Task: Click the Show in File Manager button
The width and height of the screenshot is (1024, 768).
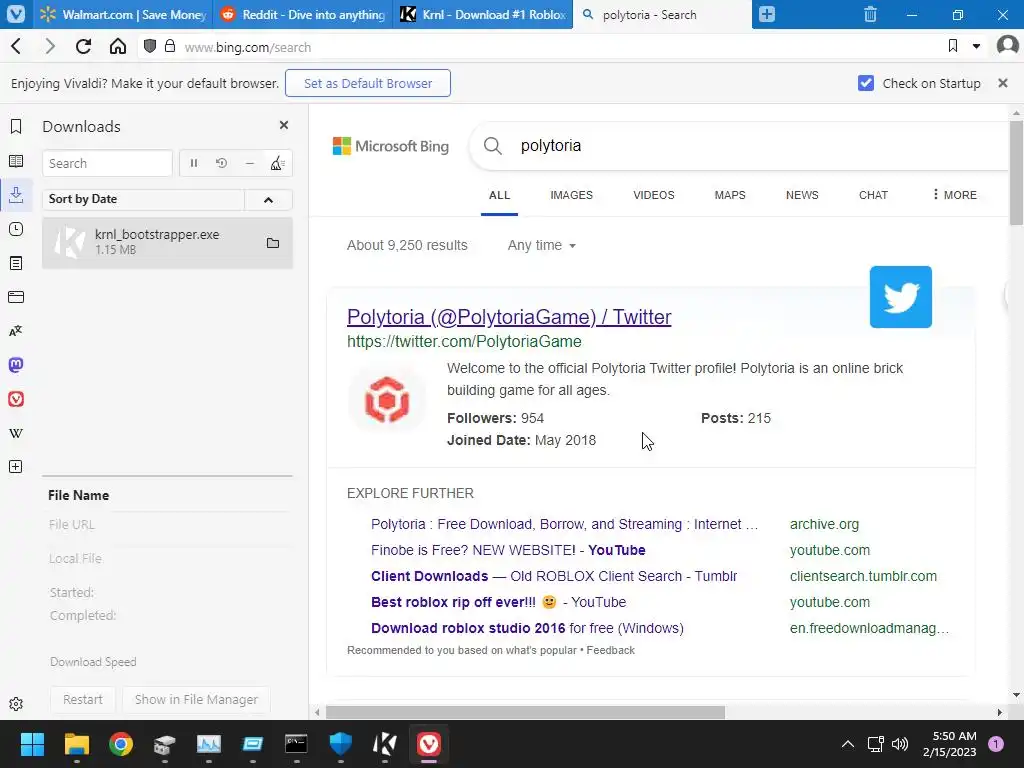Action: 196,699
